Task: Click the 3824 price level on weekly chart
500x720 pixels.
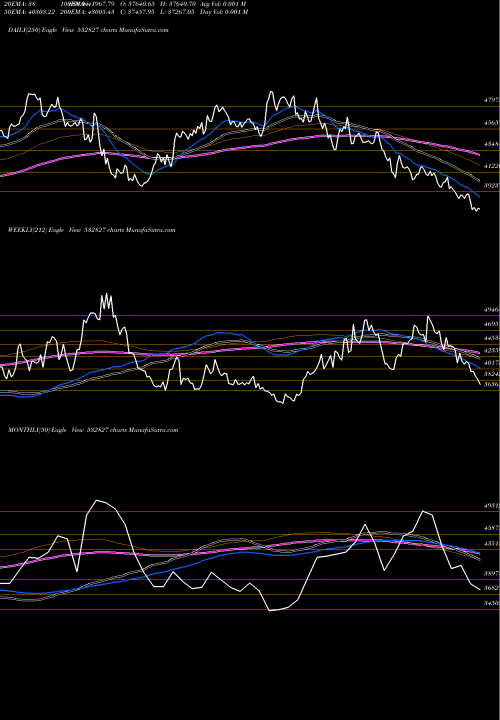Action: (492, 374)
